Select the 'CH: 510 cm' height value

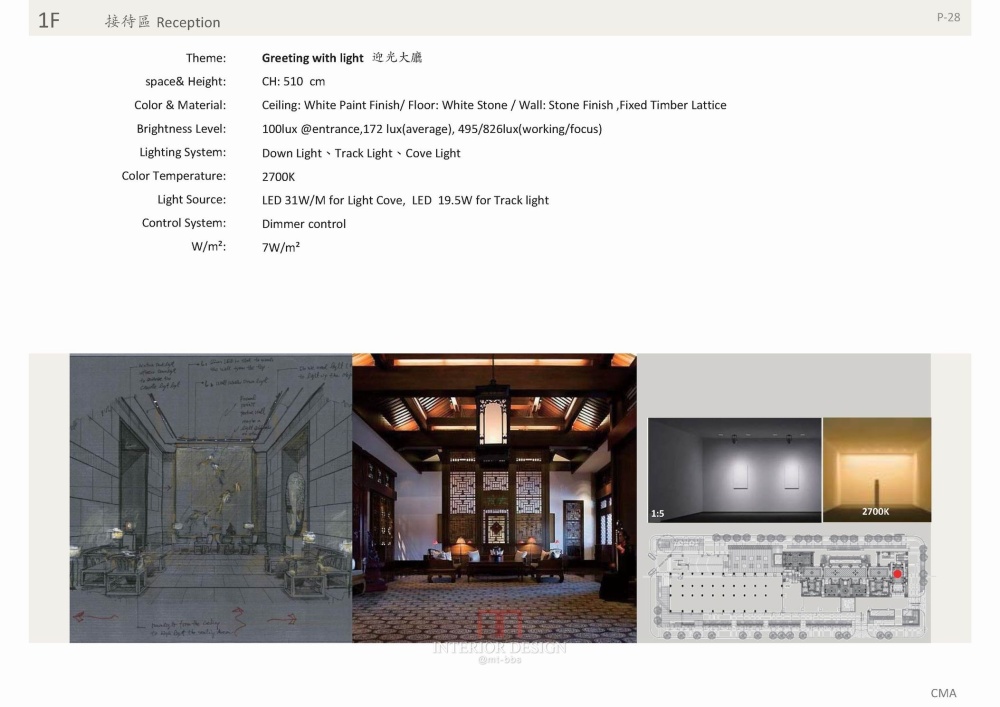coord(293,82)
